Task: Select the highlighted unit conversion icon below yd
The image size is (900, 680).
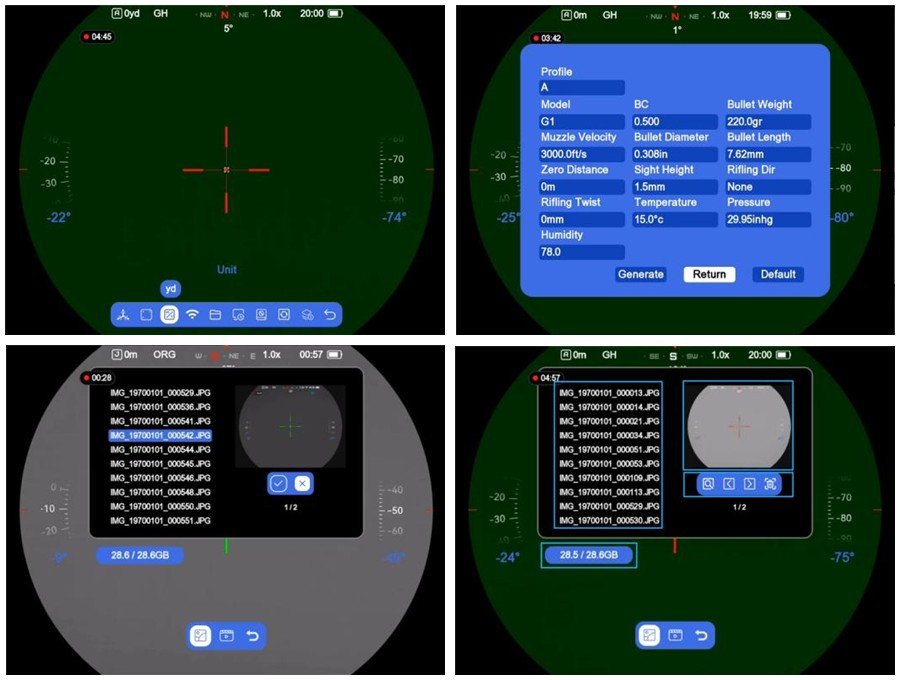Action: 169,314
